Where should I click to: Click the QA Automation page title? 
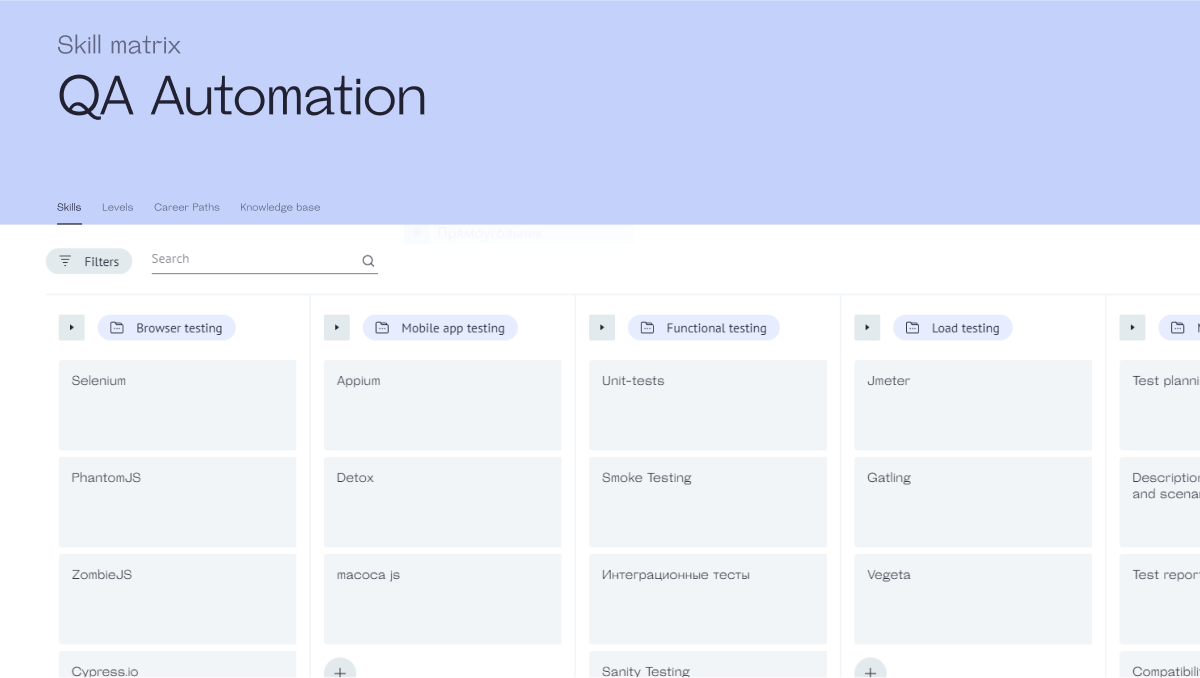point(242,97)
